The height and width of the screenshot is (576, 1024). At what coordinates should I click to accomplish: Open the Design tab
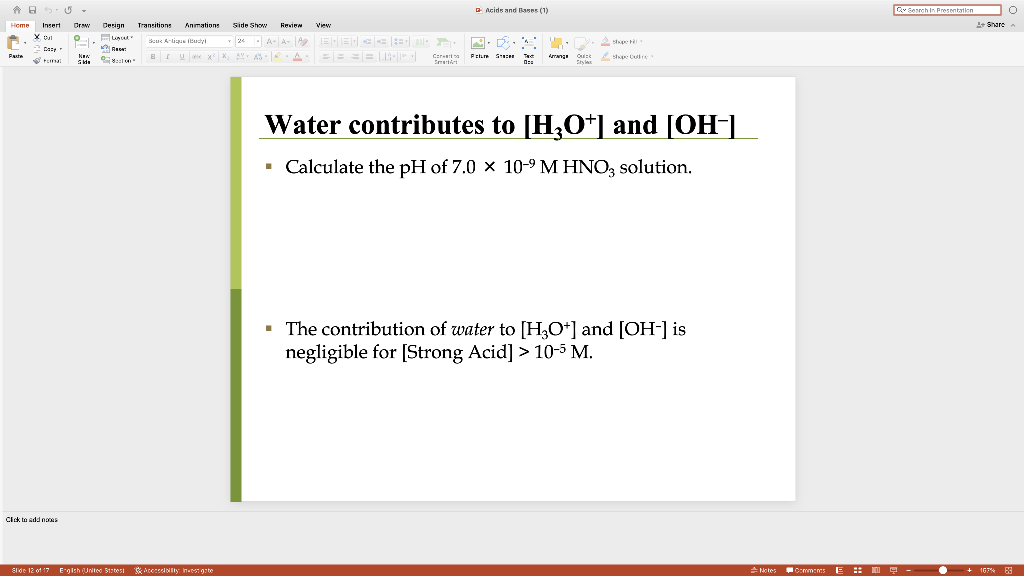[x=113, y=25]
